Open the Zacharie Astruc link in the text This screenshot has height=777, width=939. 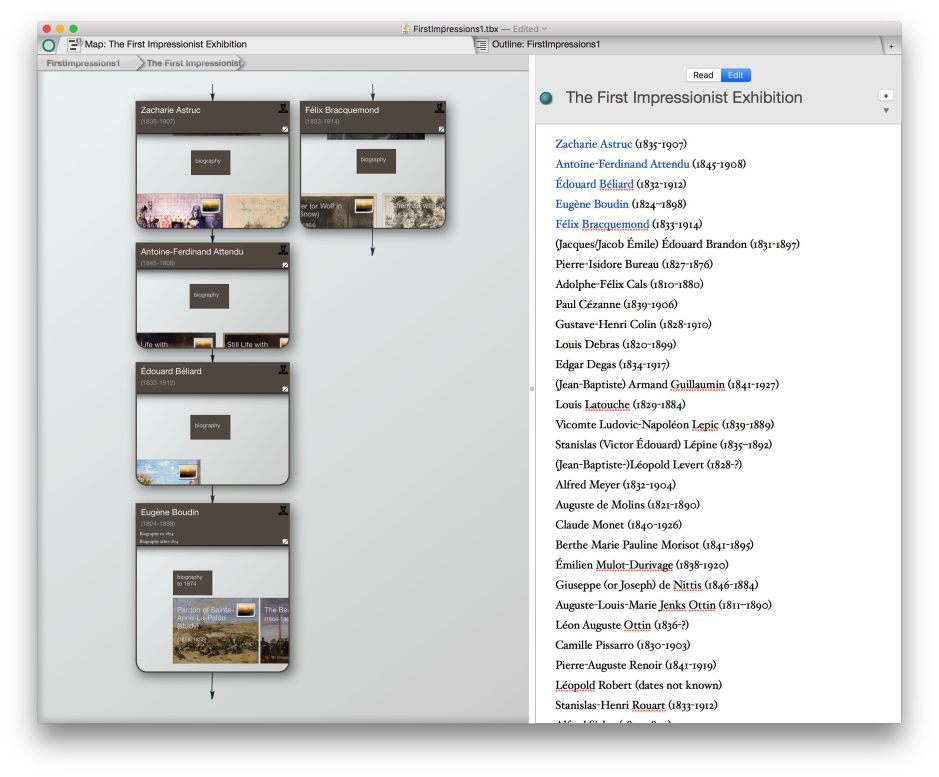click(x=594, y=144)
